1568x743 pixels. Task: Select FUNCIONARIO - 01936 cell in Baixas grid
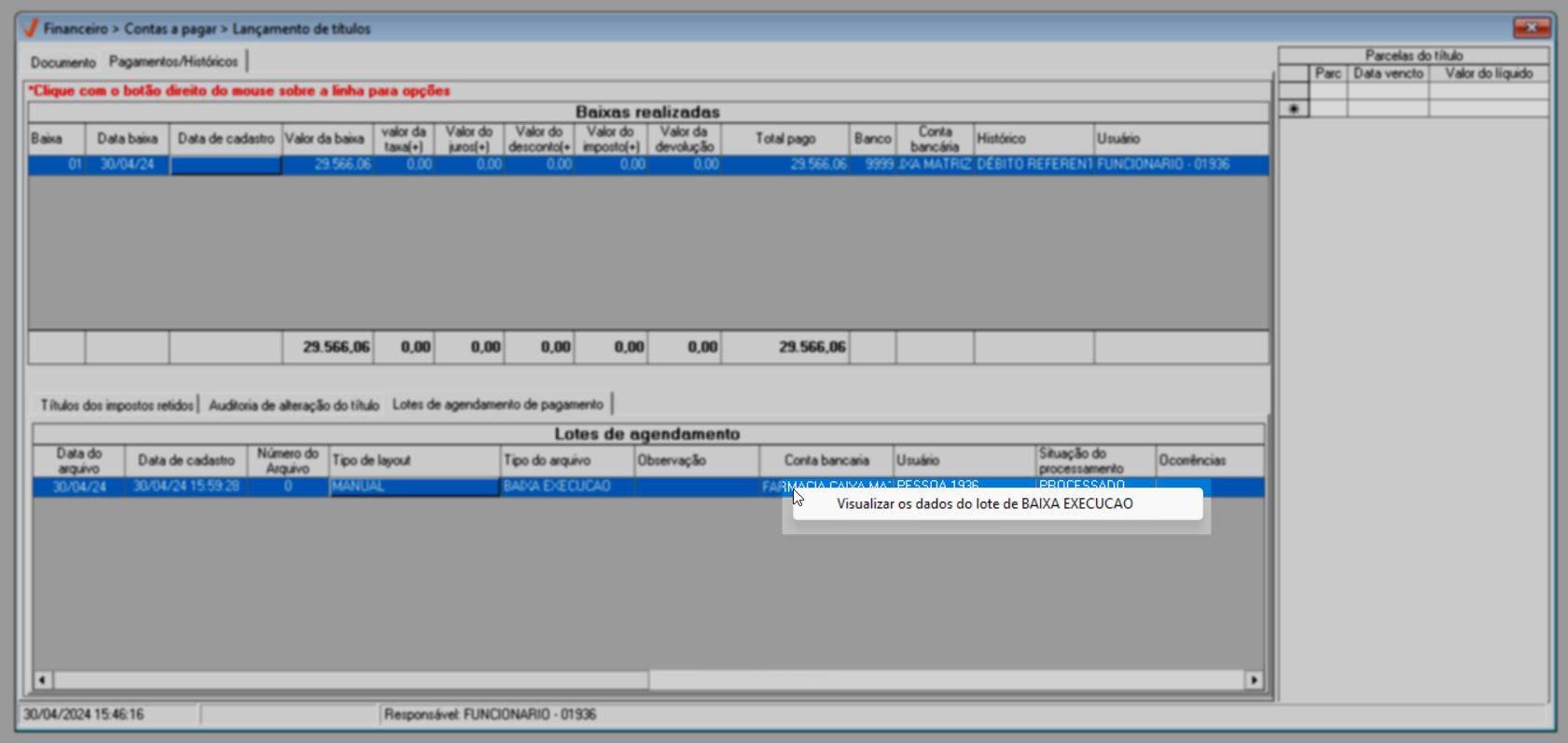tap(1181, 165)
